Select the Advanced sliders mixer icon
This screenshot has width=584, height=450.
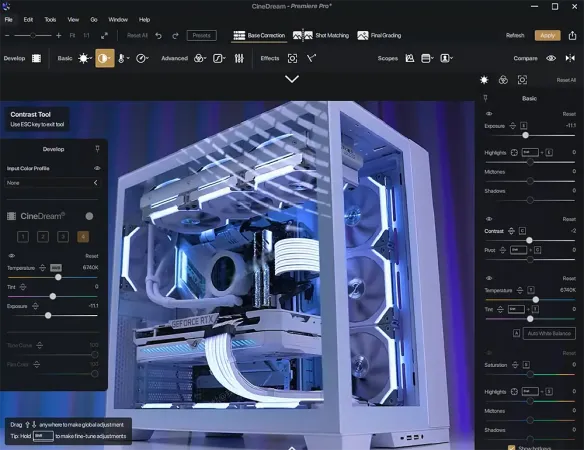(239, 58)
